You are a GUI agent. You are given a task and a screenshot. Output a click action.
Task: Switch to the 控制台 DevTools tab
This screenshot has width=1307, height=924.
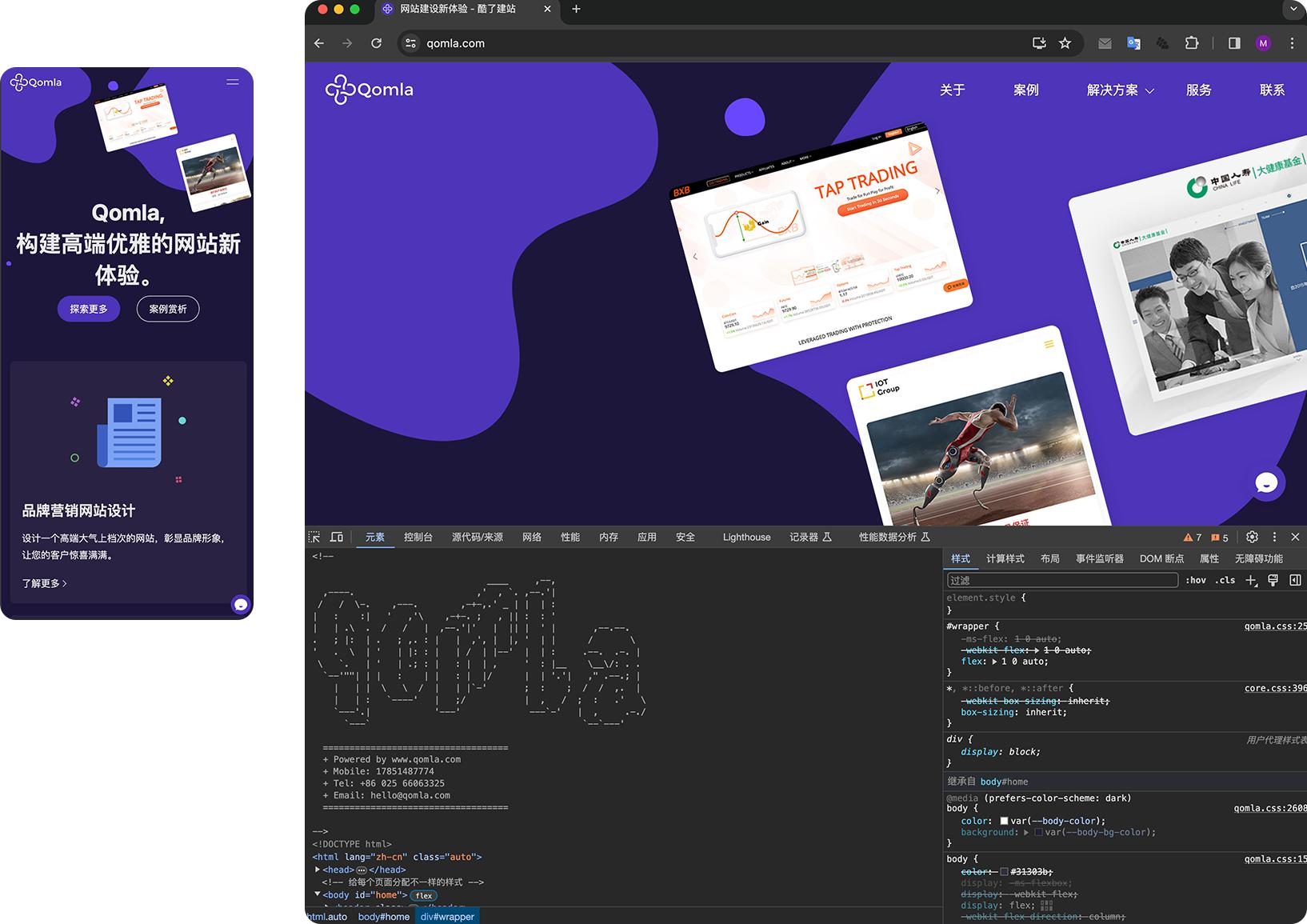[x=418, y=537]
